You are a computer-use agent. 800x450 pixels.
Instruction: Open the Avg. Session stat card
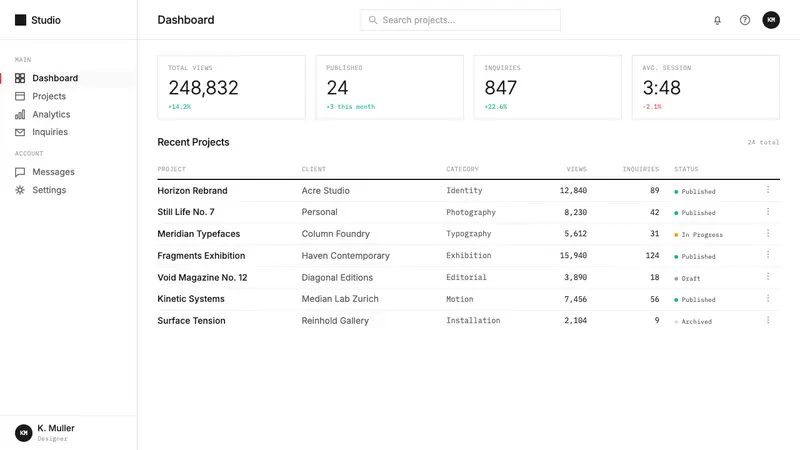(x=706, y=87)
